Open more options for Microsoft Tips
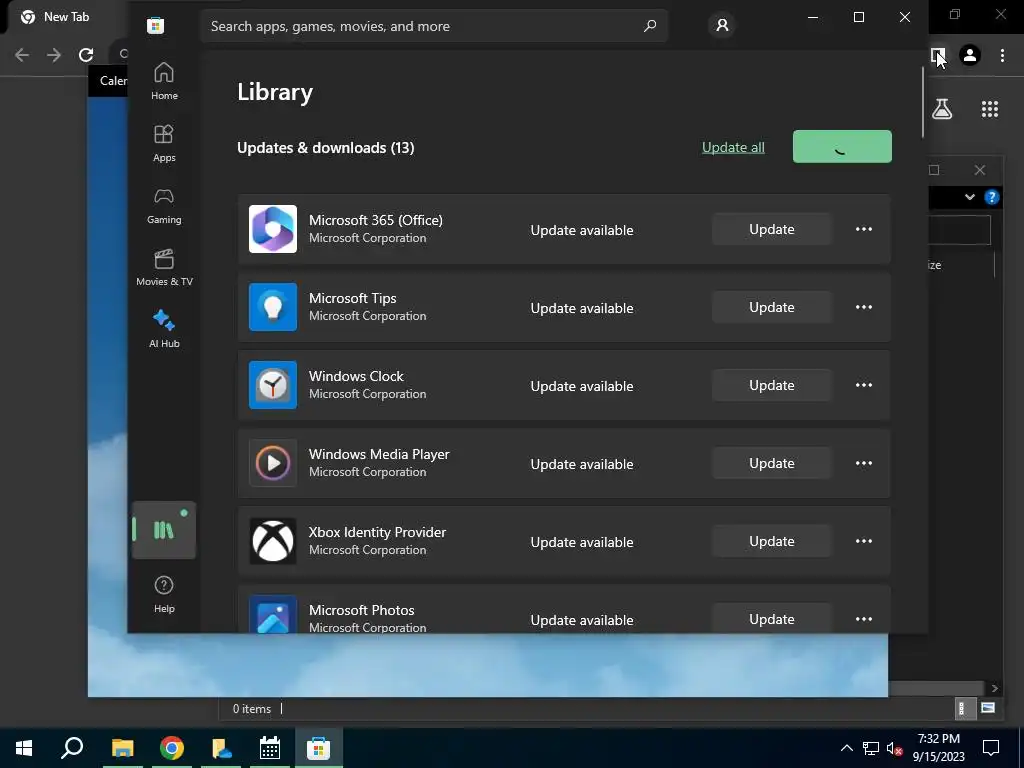Image resolution: width=1024 pixels, height=768 pixels. click(x=864, y=307)
